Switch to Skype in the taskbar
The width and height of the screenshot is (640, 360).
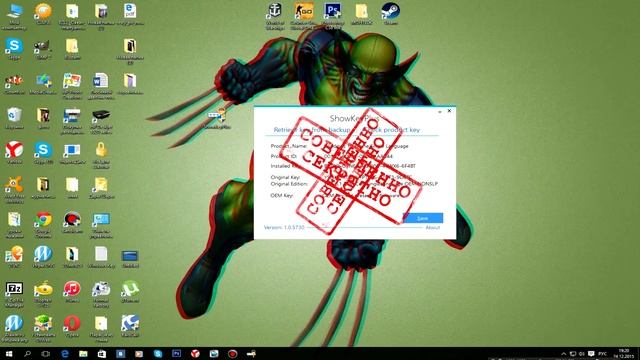coord(158,353)
